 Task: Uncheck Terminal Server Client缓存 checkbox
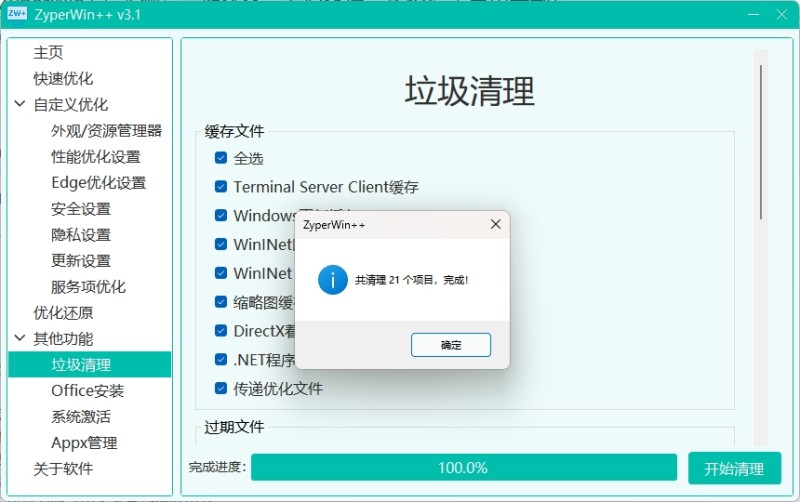[221, 187]
